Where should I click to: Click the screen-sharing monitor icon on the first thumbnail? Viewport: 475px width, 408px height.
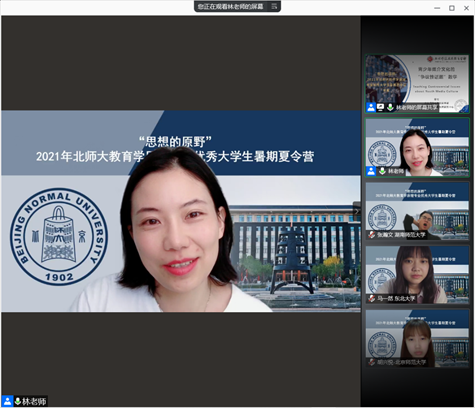tap(380, 108)
